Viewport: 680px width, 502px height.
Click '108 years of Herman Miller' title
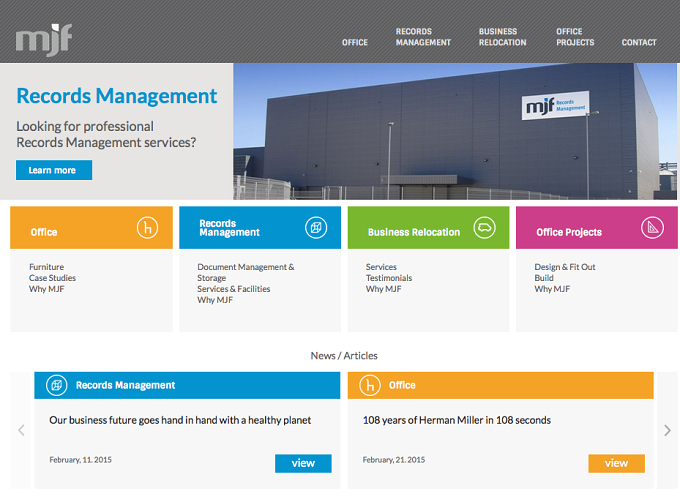(x=457, y=421)
